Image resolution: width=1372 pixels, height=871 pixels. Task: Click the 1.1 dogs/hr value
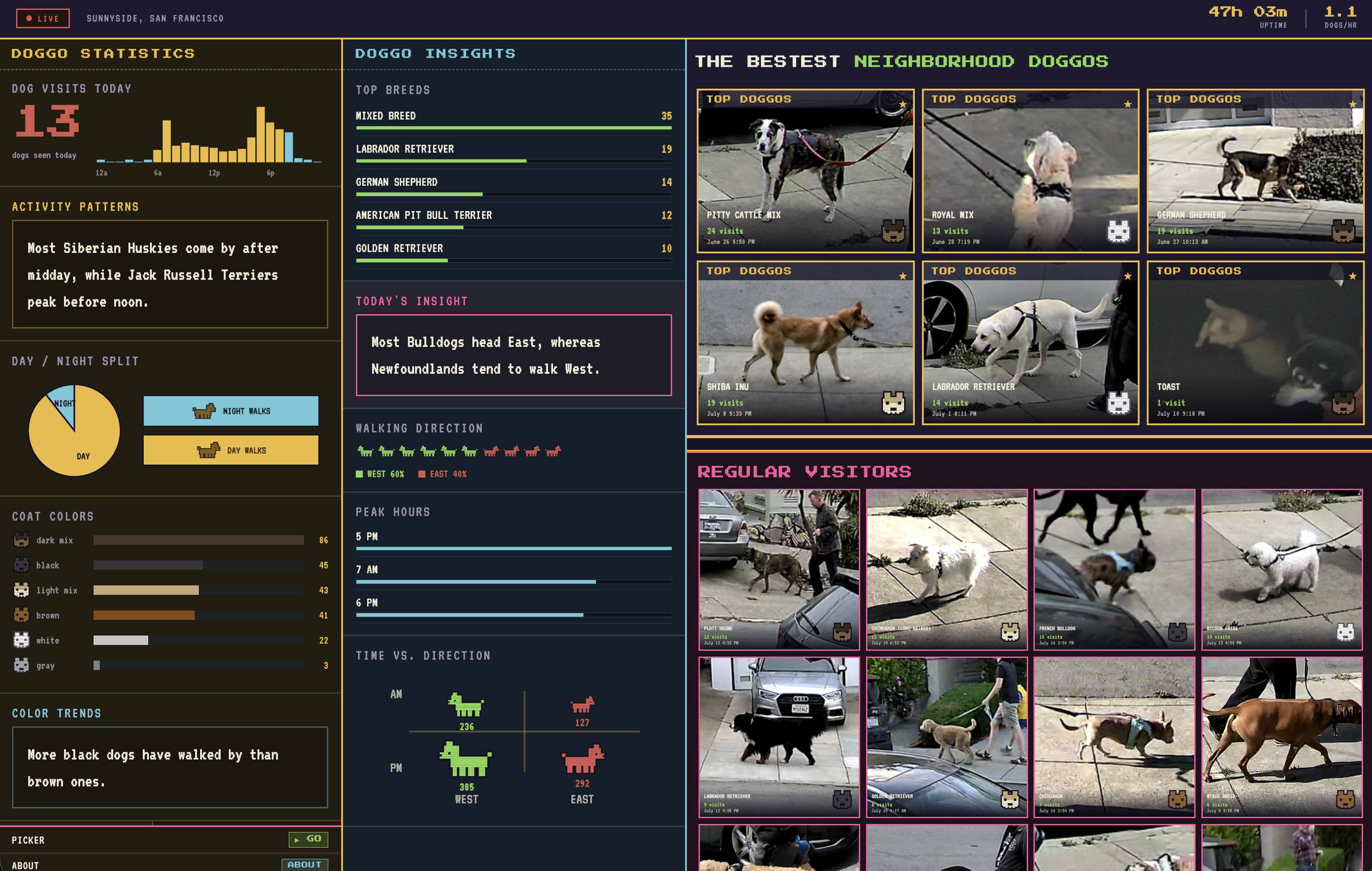(1340, 12)
